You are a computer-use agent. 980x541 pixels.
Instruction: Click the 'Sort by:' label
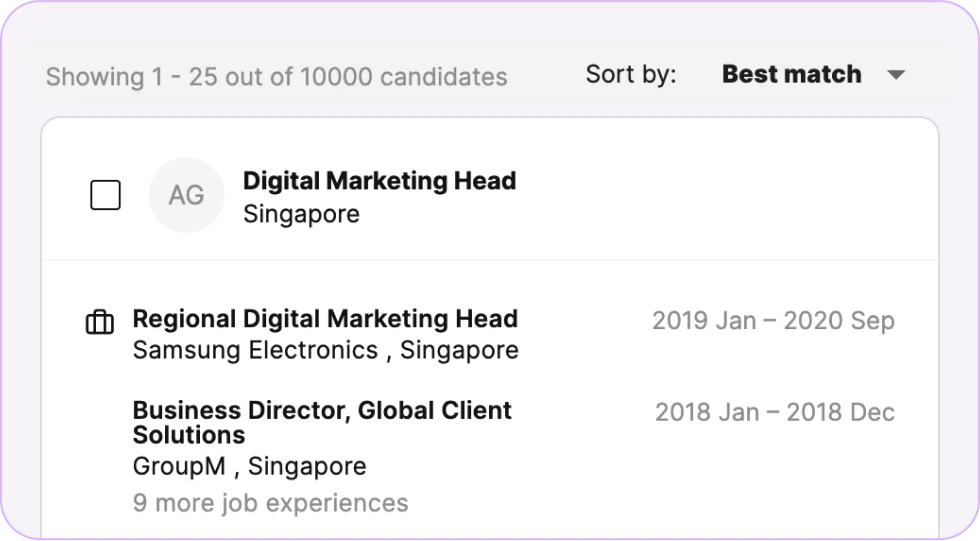coord(630,75)
